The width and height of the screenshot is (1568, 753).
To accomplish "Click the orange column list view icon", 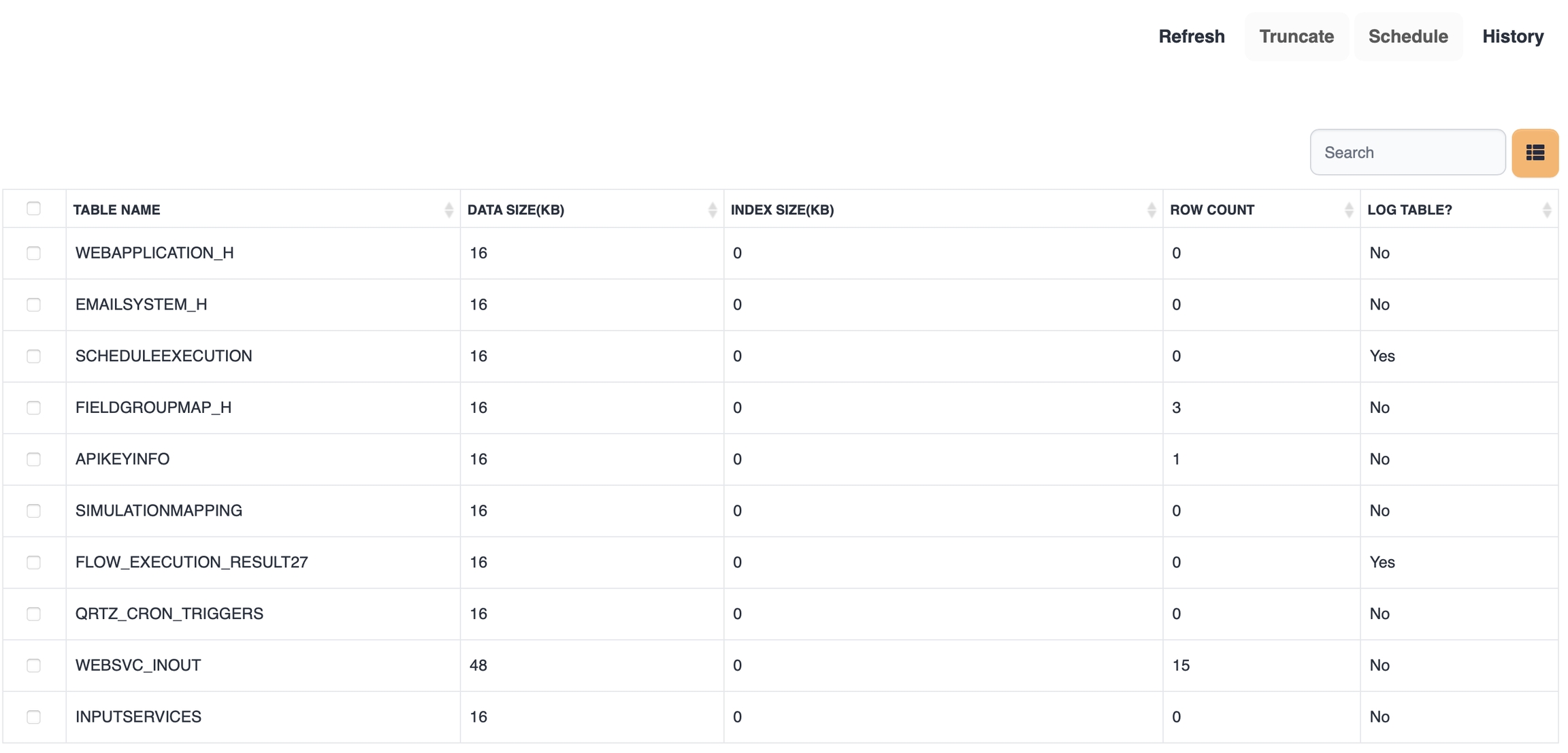I will pos(1535,153).
